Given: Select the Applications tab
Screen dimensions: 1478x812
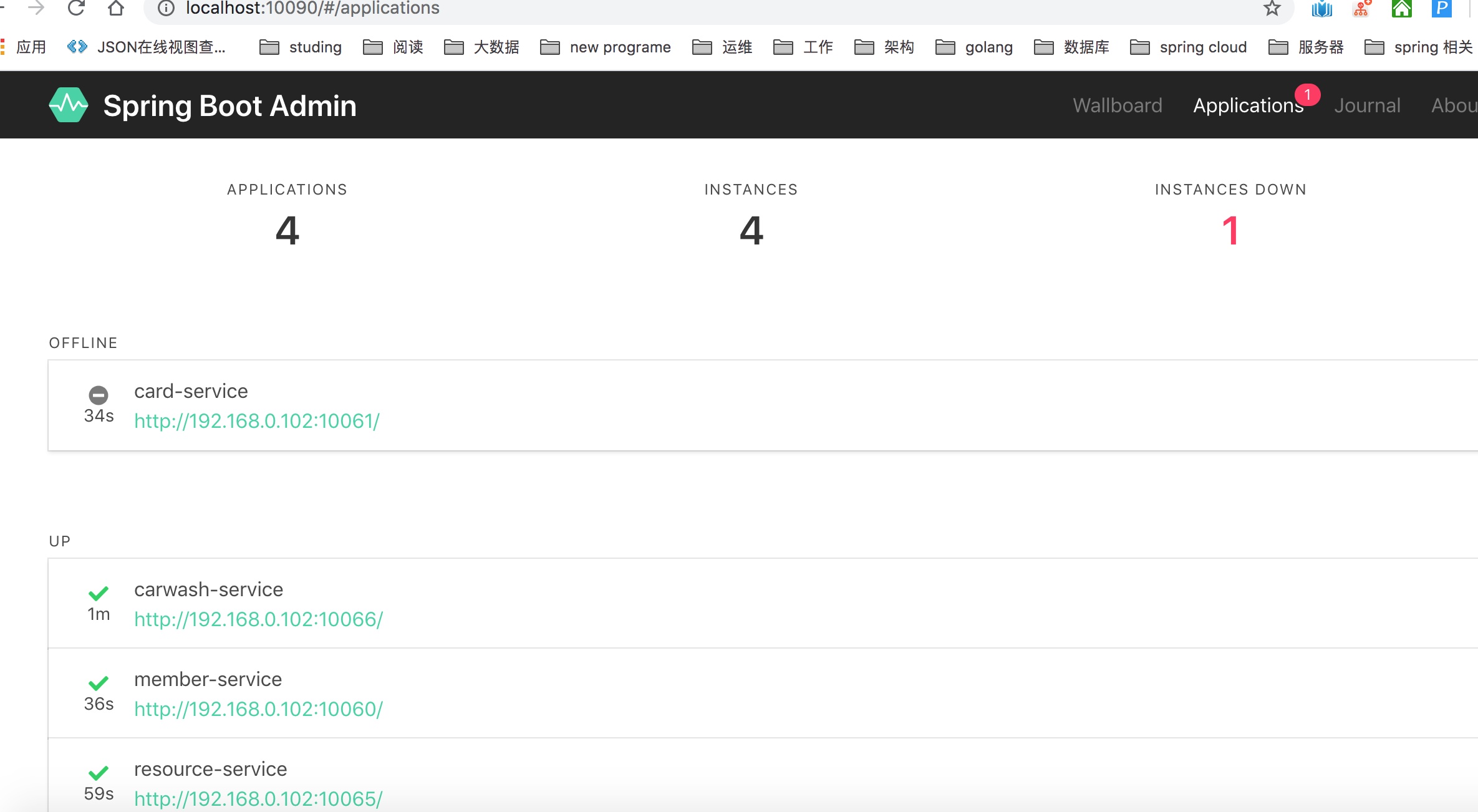Looking at the screenshot, I should coord(1248,105).
